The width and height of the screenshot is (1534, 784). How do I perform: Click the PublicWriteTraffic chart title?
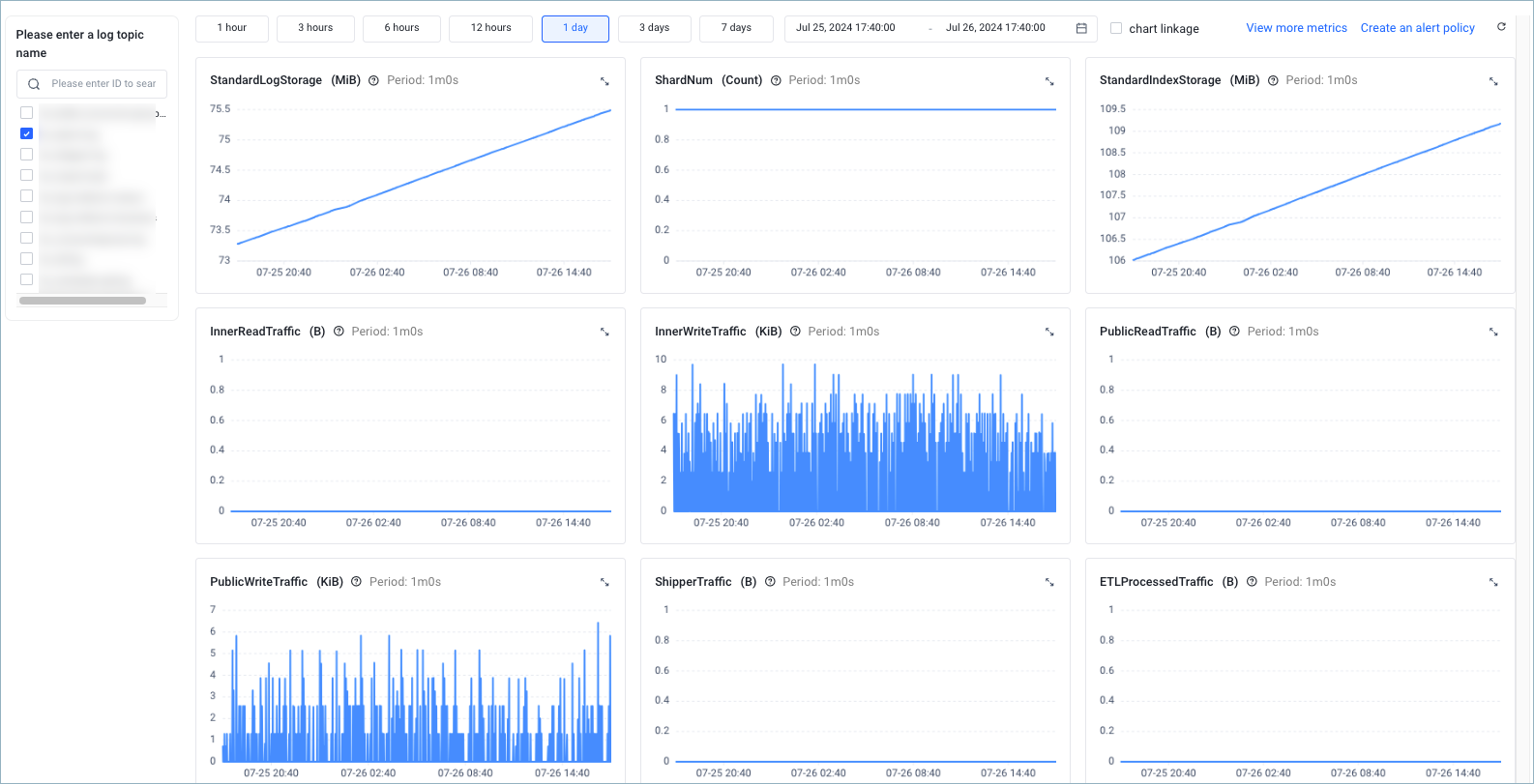point(258,582)
